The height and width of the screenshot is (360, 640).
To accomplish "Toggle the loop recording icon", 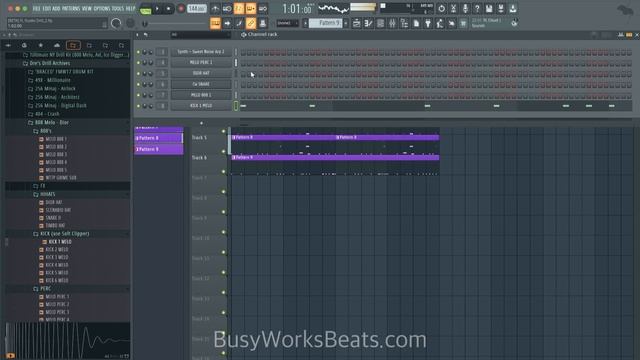I will point(262,9).
